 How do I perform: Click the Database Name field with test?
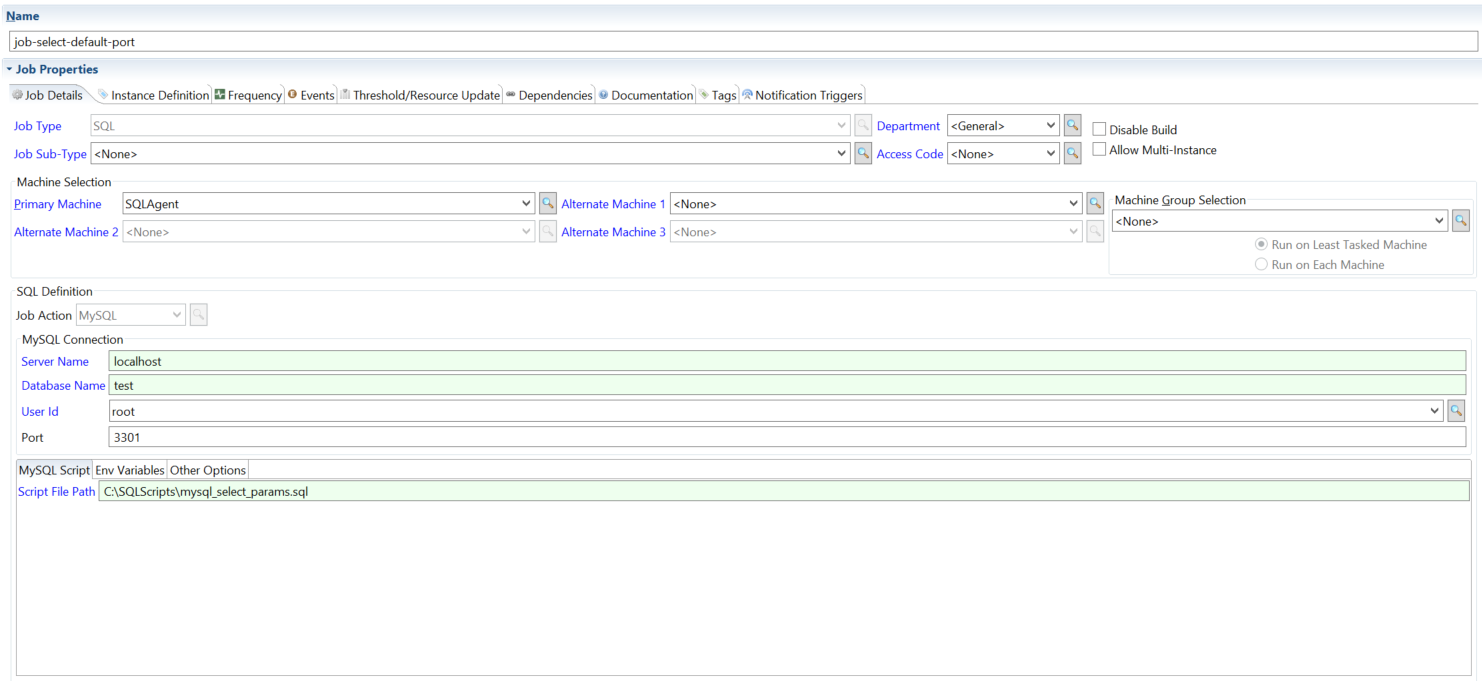787,385
